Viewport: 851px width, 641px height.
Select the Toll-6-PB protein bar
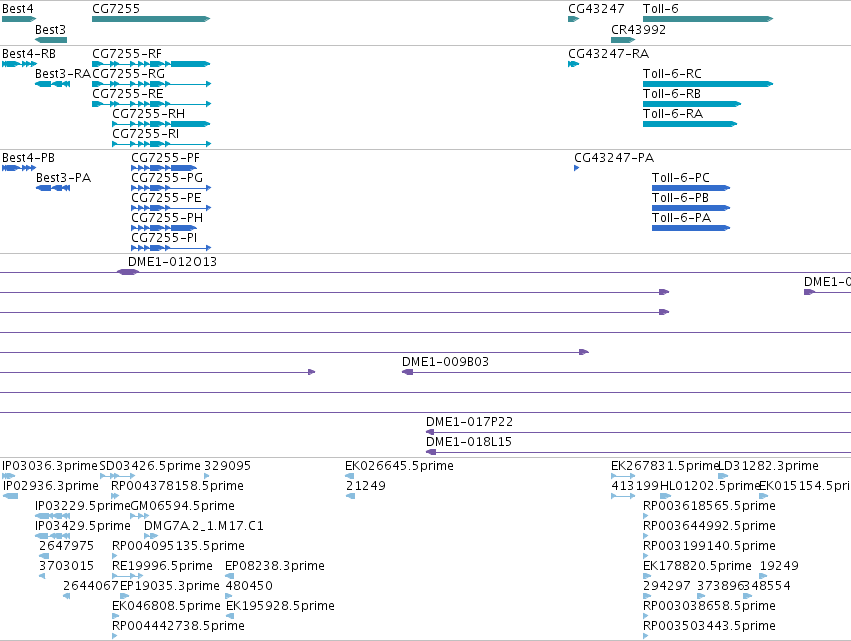691,208
